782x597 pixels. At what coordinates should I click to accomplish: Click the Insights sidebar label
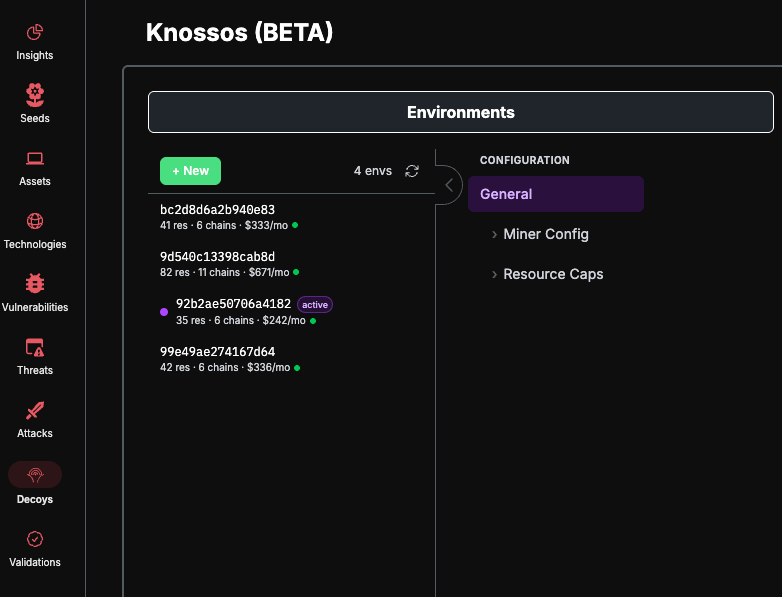click(34, 55)
